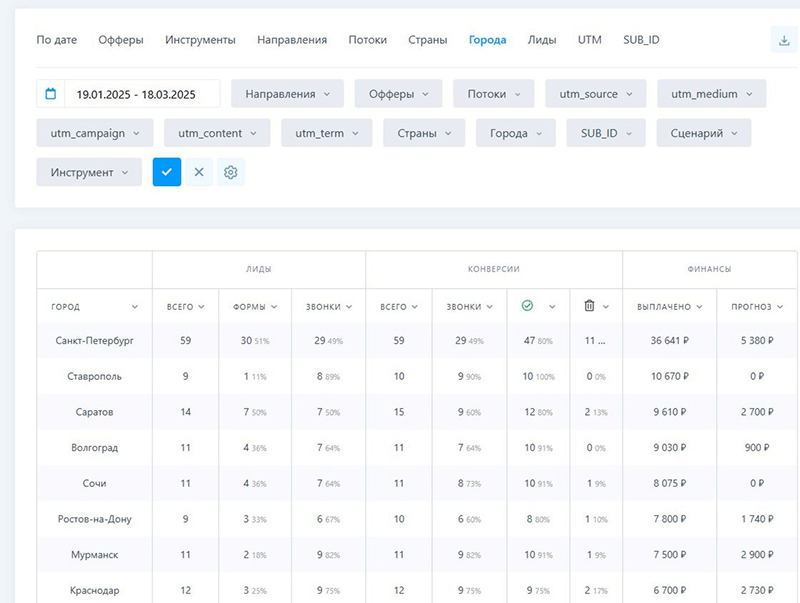800x603 pixels.
Task: Click the 10 670 ₽ paid amount
Action: (669, 376)
